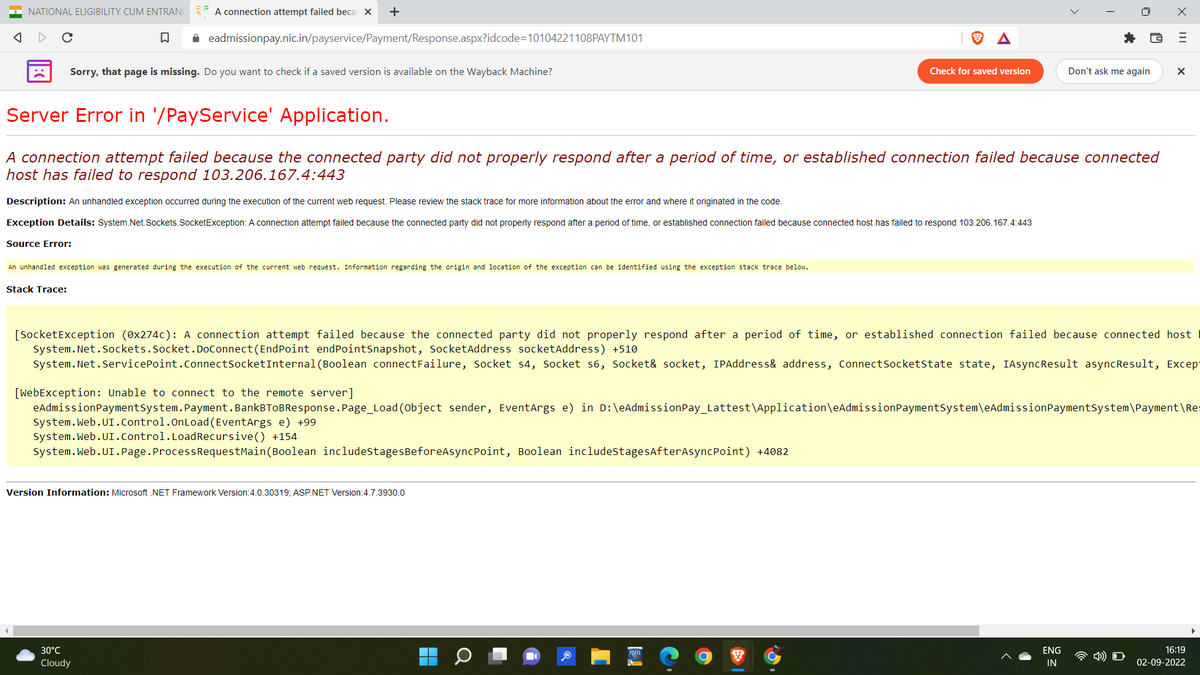Click the 'Sorry, that page is missing.' text

point(134,72)
